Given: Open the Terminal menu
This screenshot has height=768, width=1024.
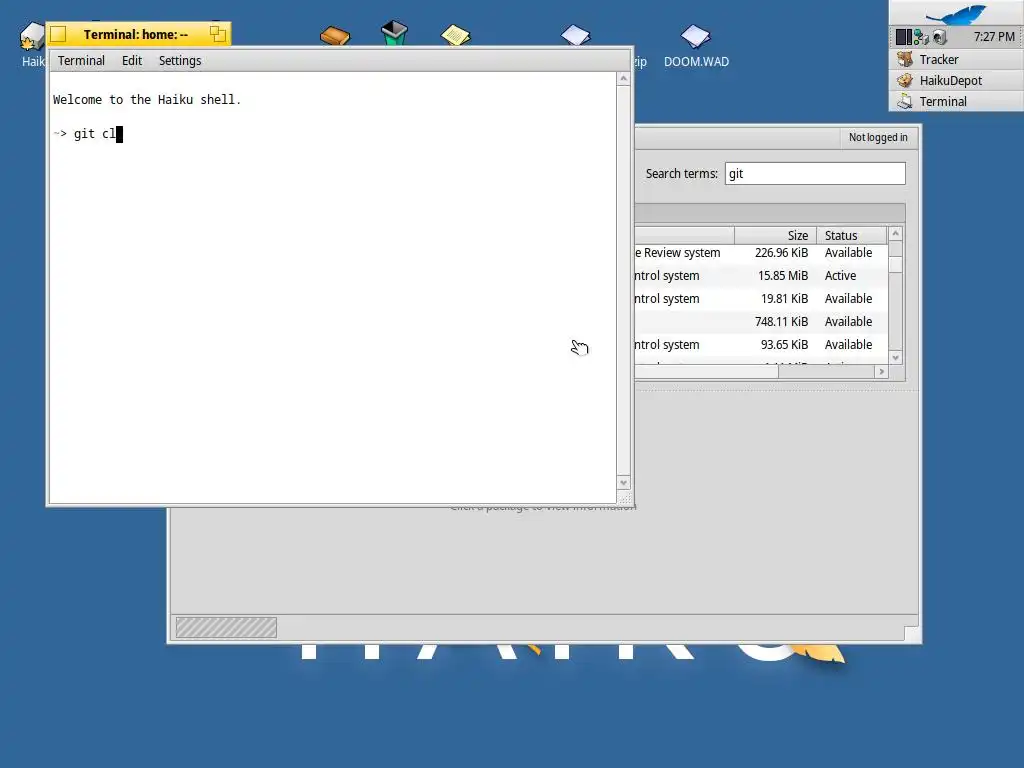Looking at the screenshot, I should (81, 61).
